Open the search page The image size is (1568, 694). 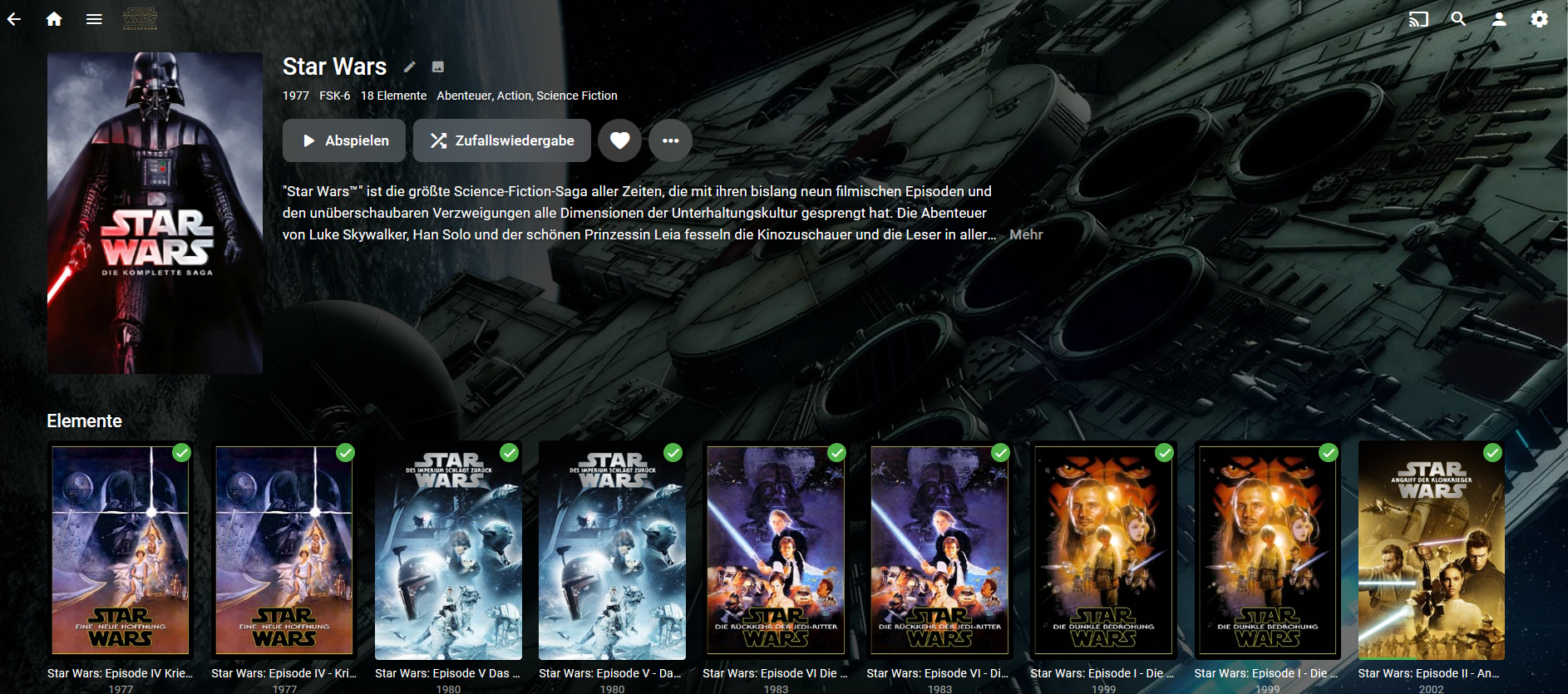coord(1458,19)
